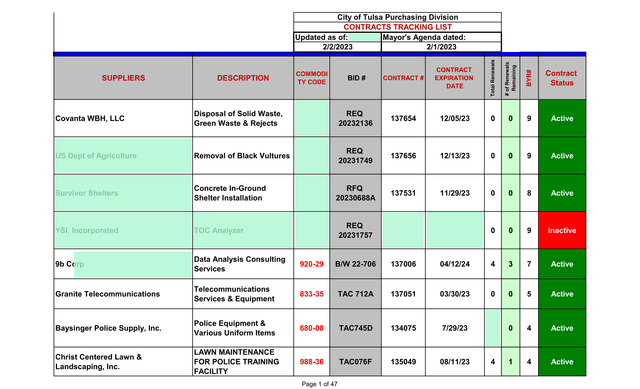Click the CONTRACT # column header

pyautogui.click(x=403, y=78)
